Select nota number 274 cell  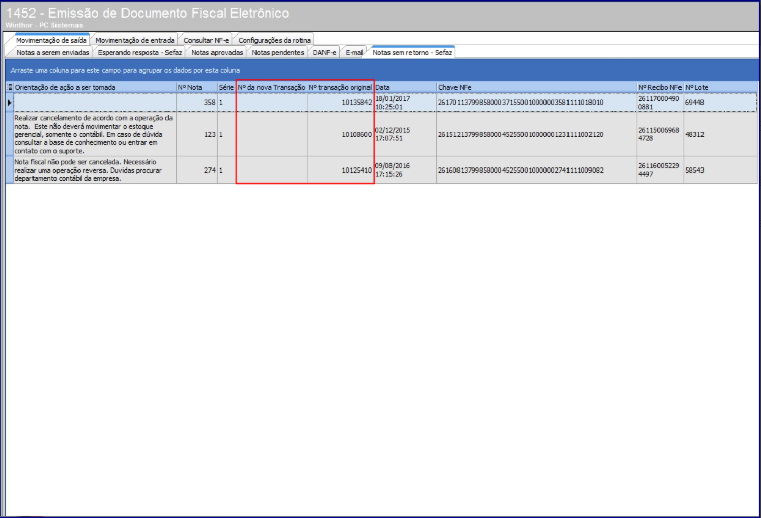coord(197,170)
